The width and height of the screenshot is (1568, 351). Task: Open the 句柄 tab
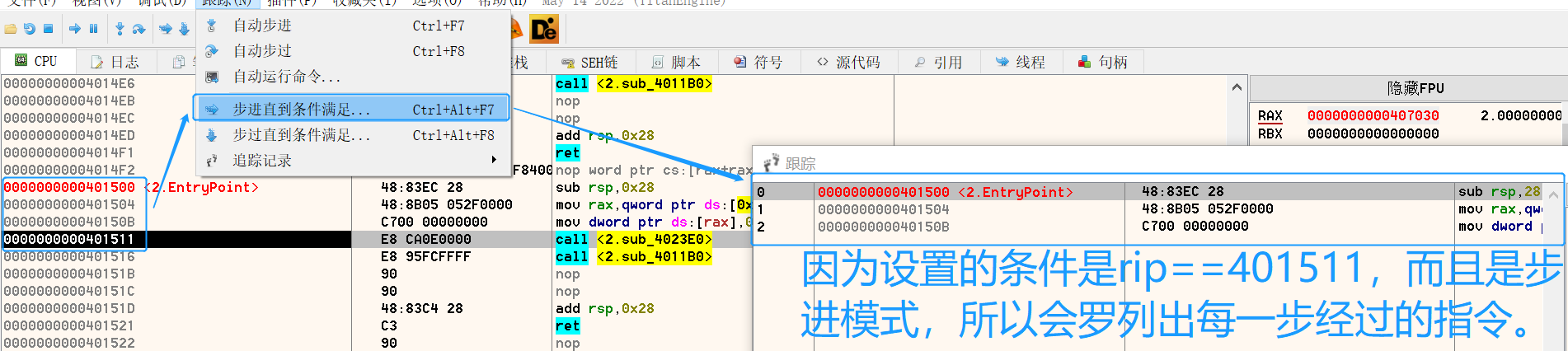click(1103, 63)
